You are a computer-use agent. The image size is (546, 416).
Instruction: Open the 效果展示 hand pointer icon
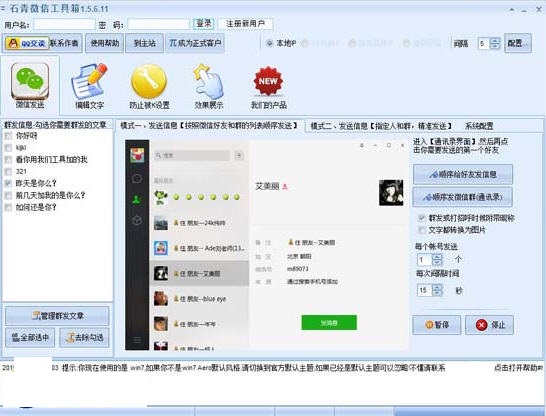click(209, 86)
